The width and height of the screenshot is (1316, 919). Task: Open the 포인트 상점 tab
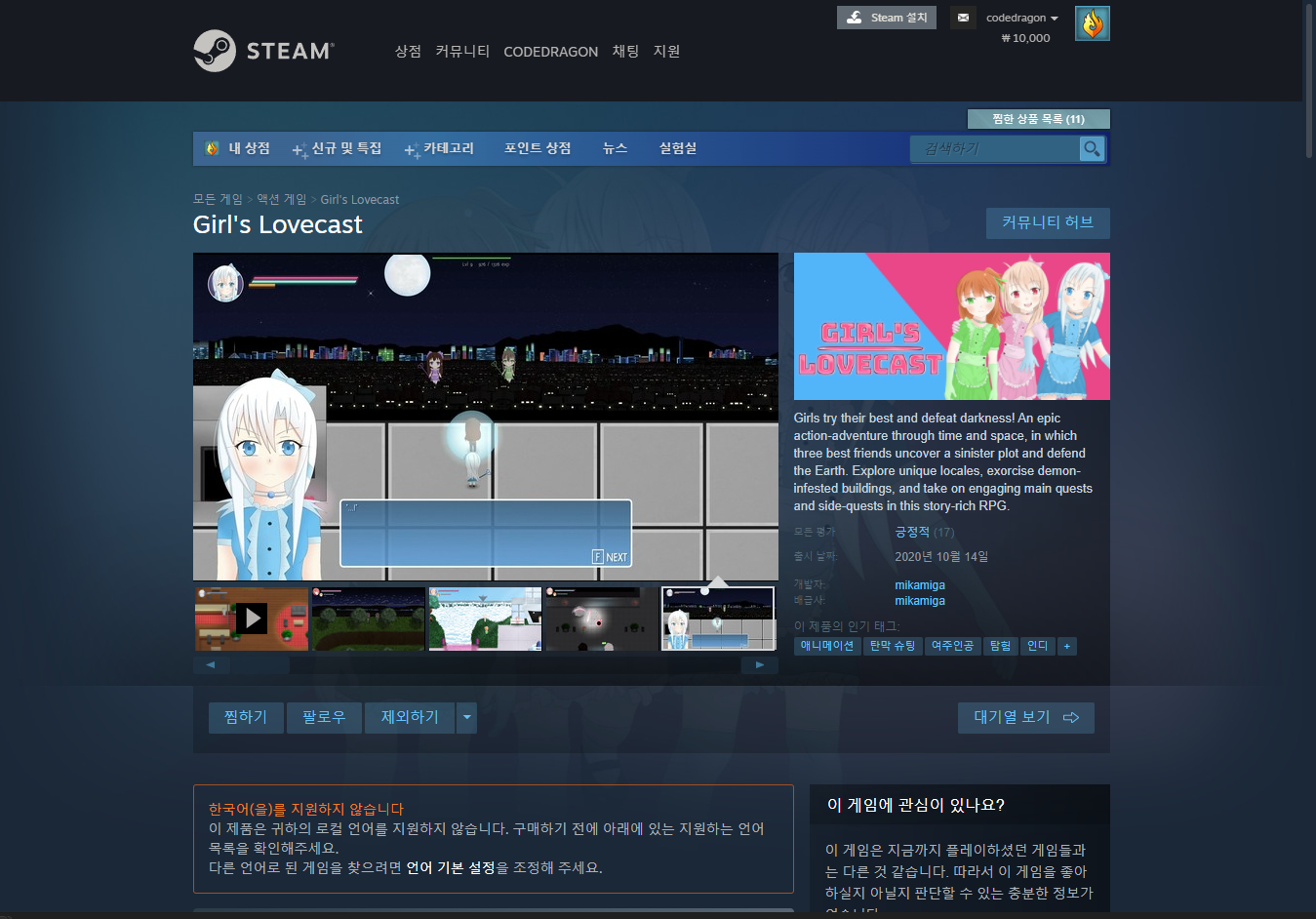coord(538,148)
